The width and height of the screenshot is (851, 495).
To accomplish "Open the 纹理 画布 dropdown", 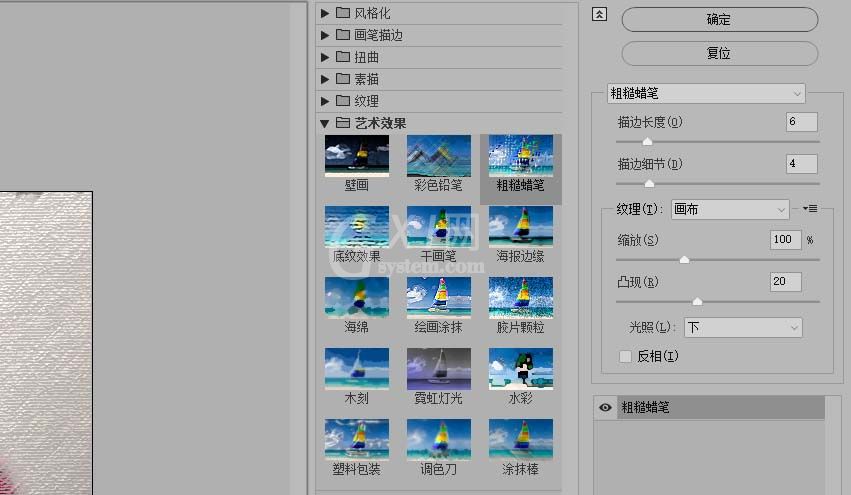I will [x=730, y=209].
